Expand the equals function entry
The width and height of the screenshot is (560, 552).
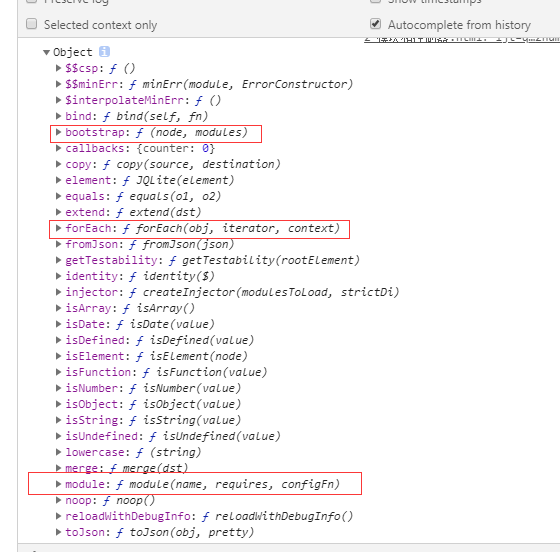coord(59,196)
